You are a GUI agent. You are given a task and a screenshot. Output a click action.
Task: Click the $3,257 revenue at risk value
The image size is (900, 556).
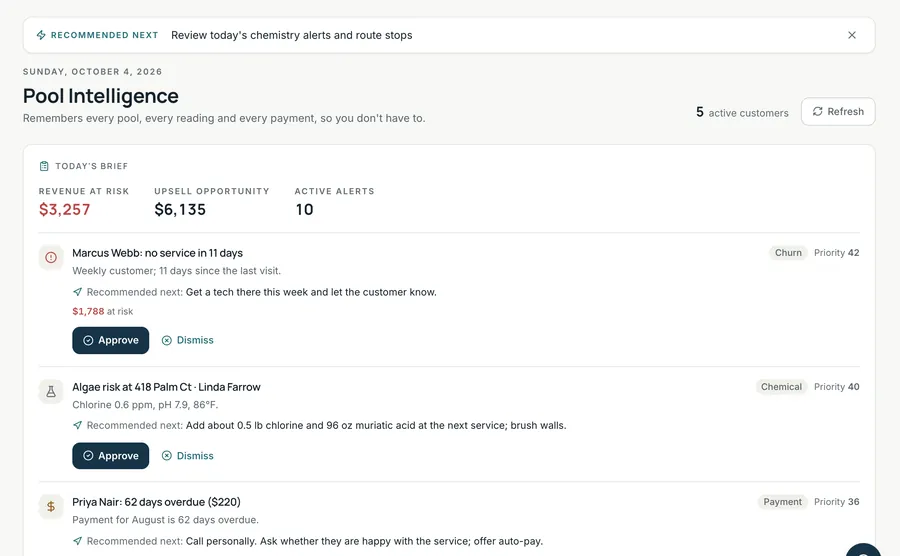64,209
